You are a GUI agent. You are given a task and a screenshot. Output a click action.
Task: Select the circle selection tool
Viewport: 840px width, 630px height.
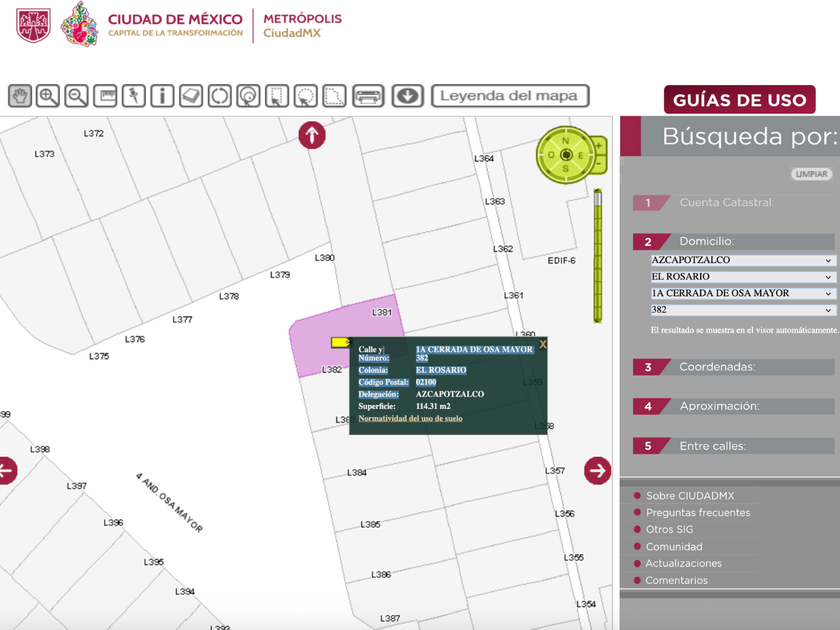(x=305, y=96)
